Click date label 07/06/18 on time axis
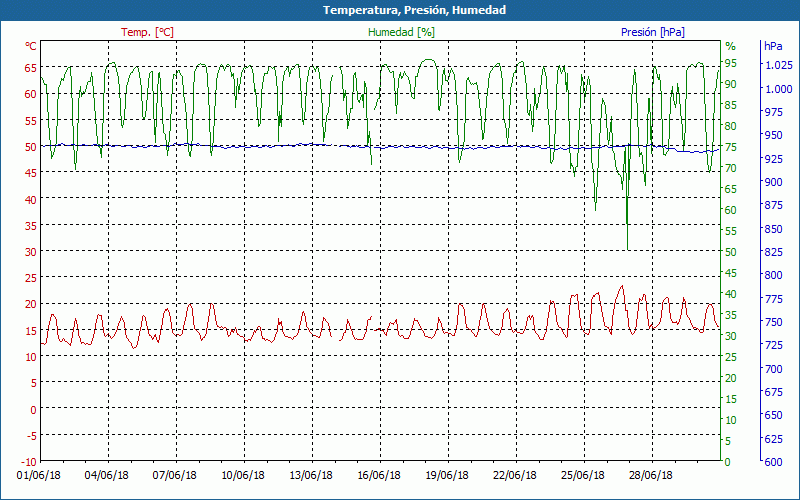 pos(174,476)
